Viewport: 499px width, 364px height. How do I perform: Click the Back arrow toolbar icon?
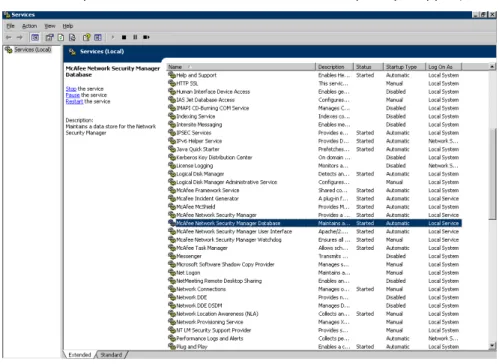9,37
